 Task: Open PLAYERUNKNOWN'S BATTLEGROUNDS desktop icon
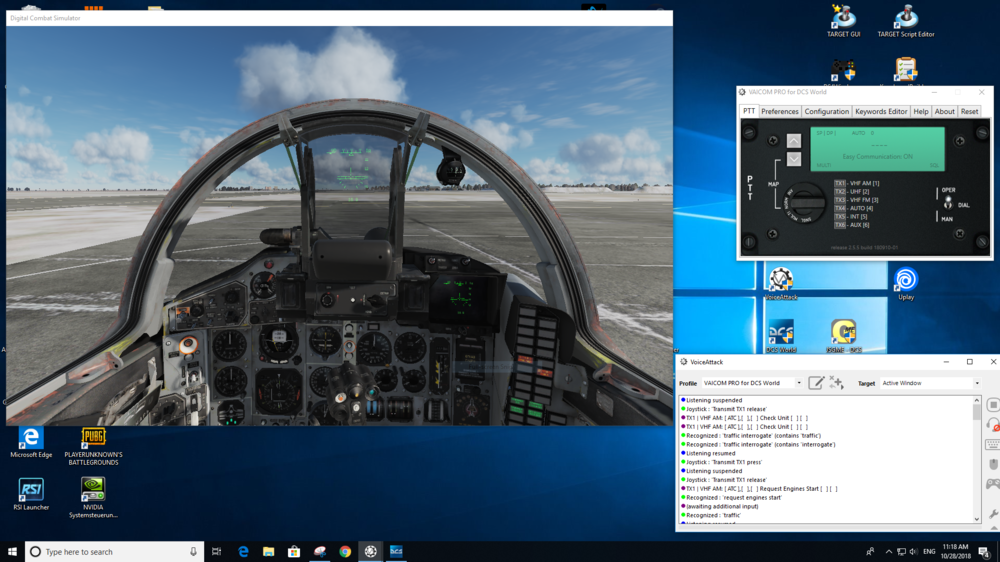point(93,446)
